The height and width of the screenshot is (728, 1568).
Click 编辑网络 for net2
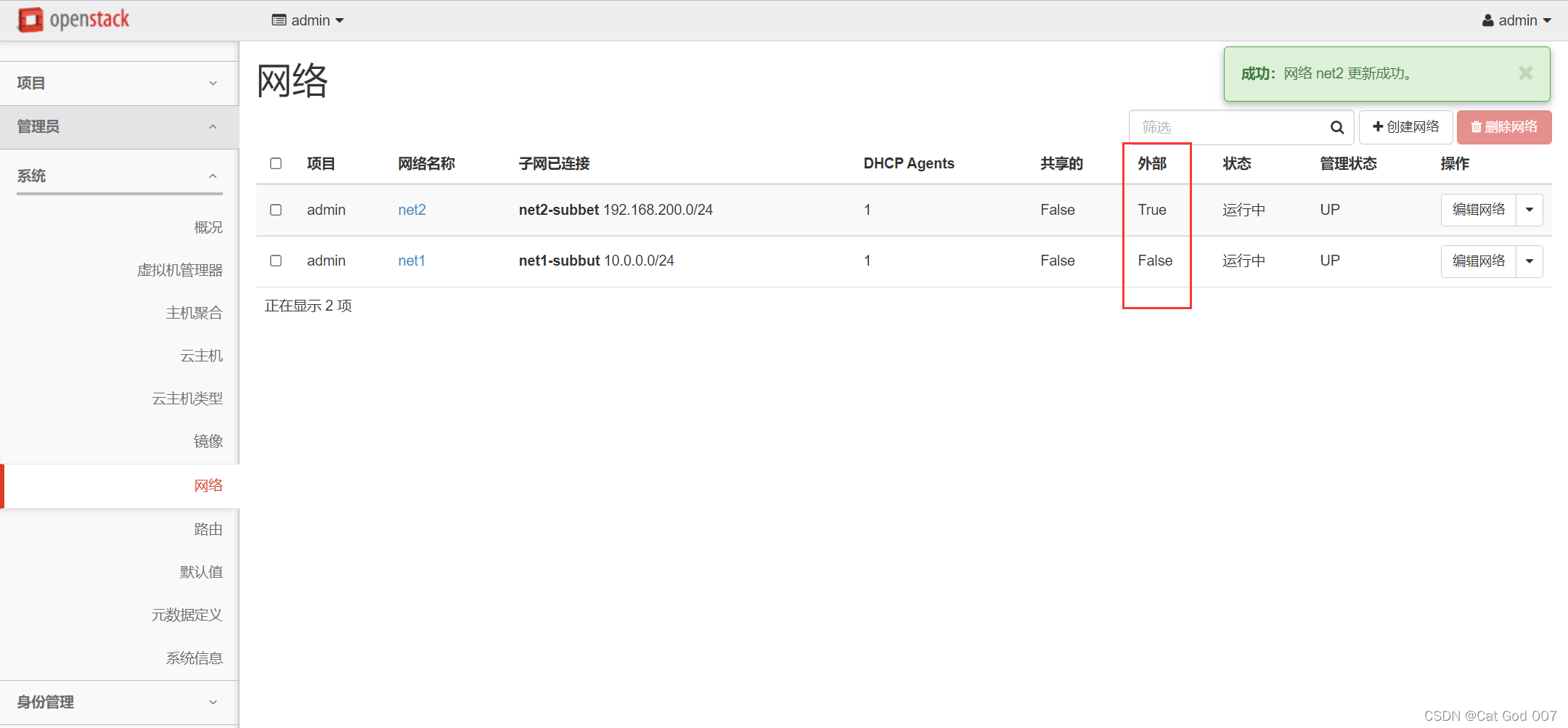(1479, 210)
